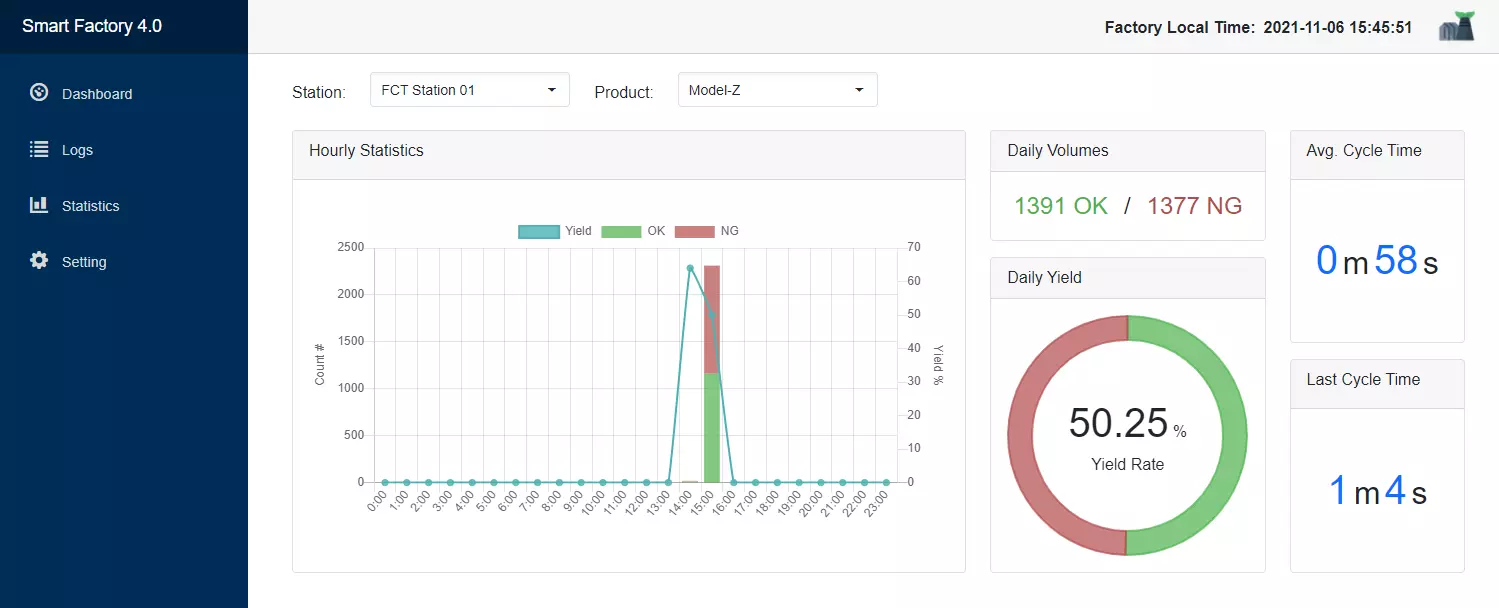Hide the NG series via legend
The image size is (1499, 608).
coord(695,231)
